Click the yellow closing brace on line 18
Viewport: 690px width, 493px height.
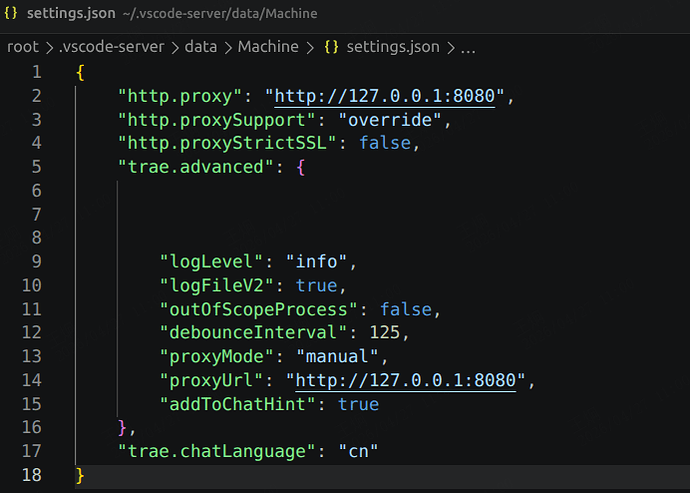click(x=80, y=475)
